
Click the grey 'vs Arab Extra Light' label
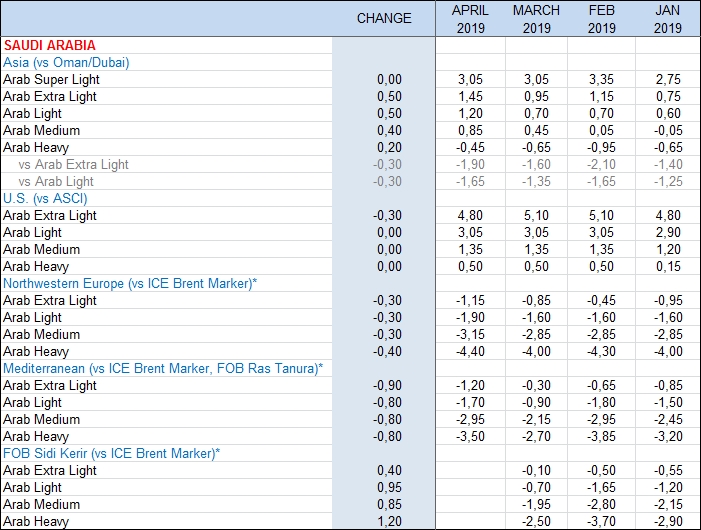[74, 164]
